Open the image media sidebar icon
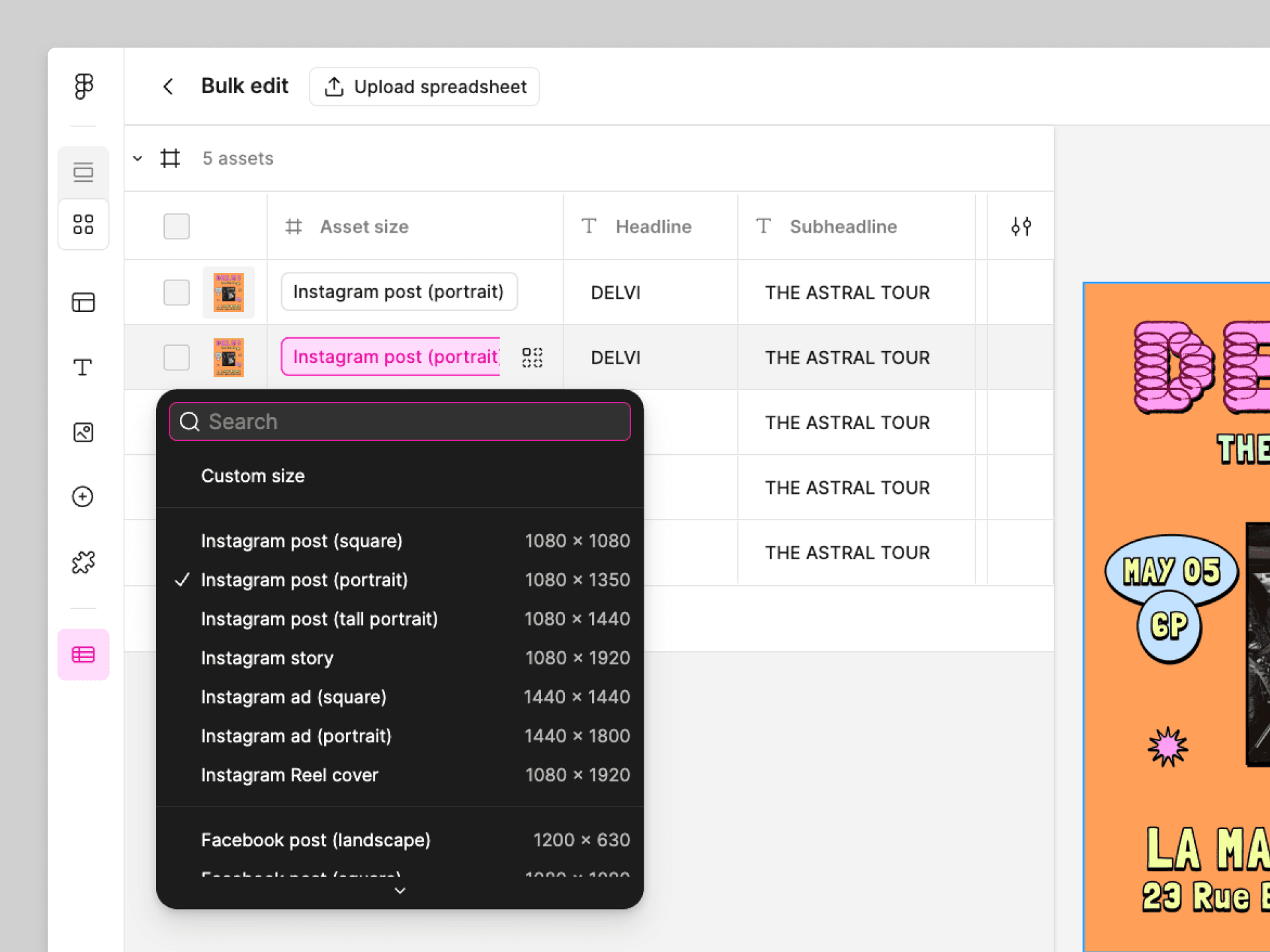This screenshot has height=952, width=1270. (x=83, y=432)
